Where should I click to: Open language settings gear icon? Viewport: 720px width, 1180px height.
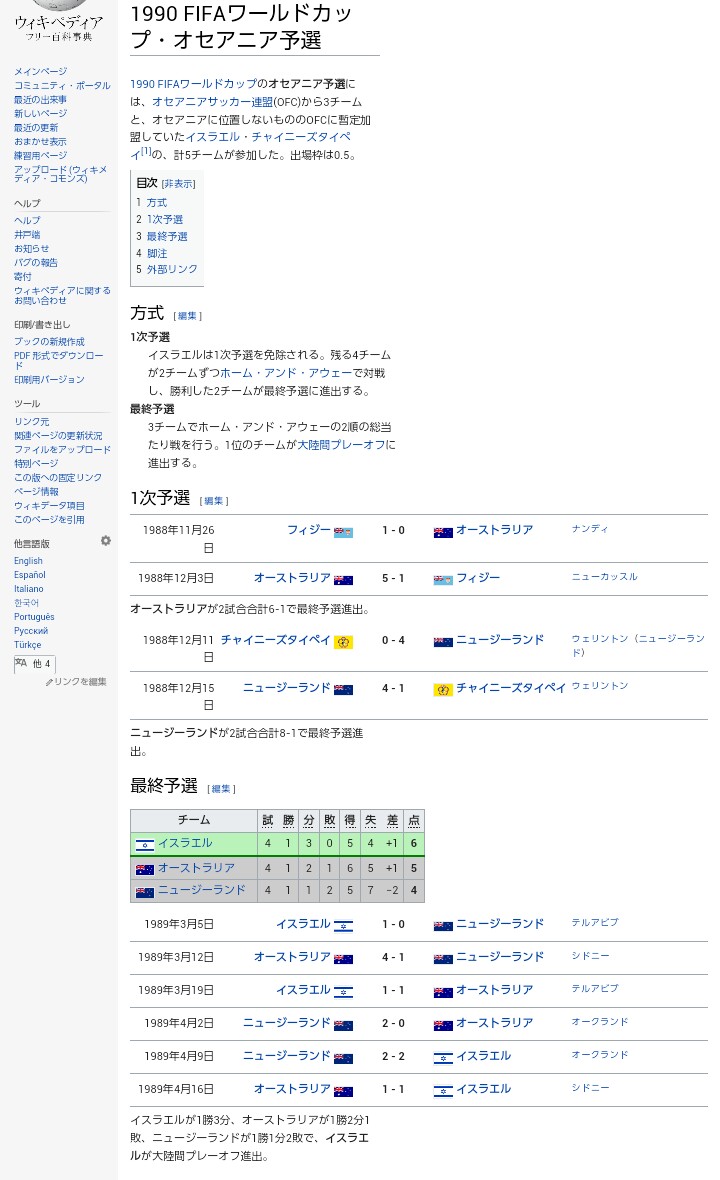(x=105, y=540)
